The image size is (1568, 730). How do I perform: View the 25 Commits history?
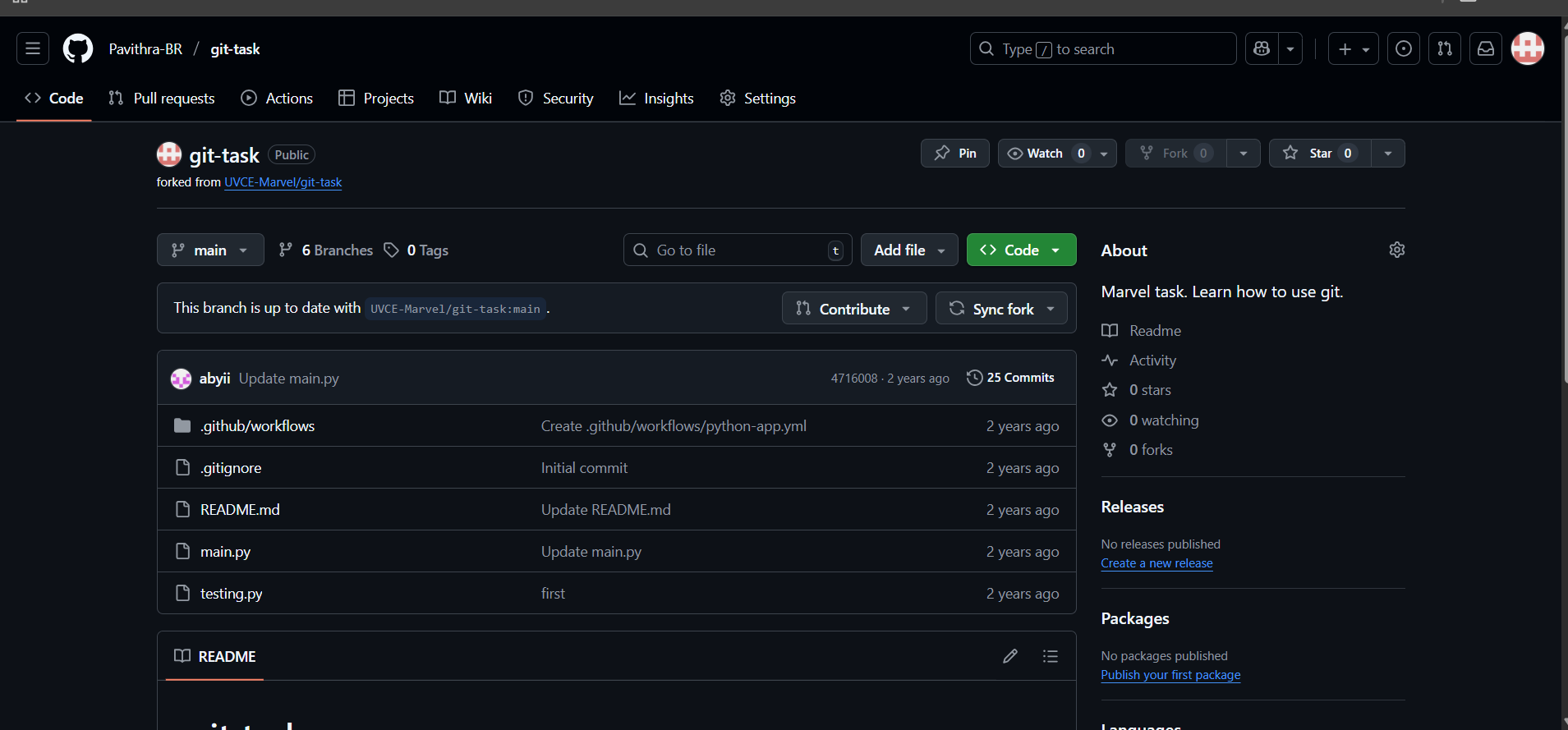(x=1011, y=378)
